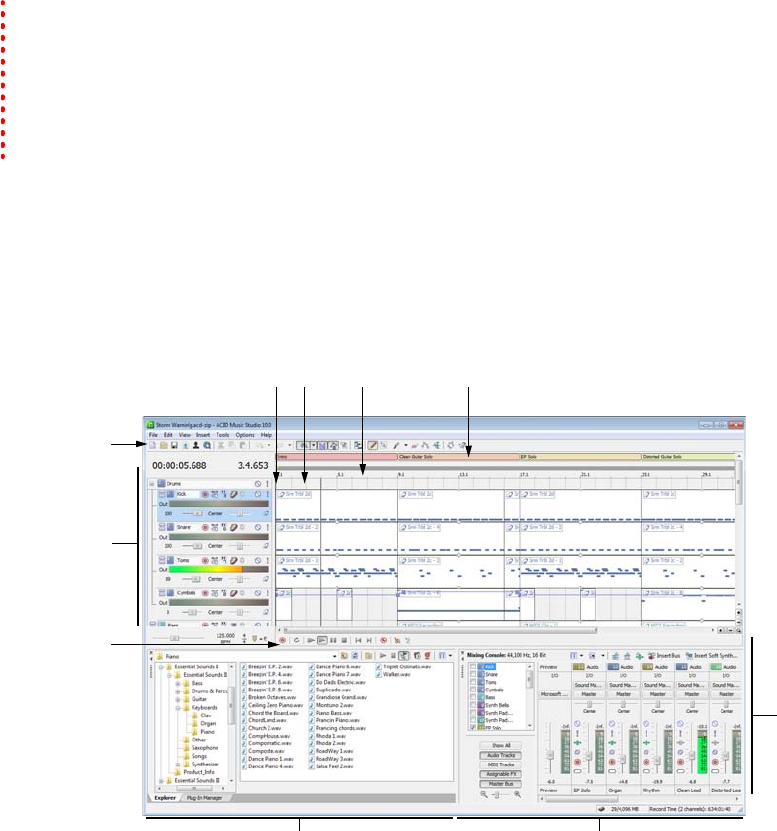
Task: Open the draw tool options dropdown arrow
Action: click(405, 446)
